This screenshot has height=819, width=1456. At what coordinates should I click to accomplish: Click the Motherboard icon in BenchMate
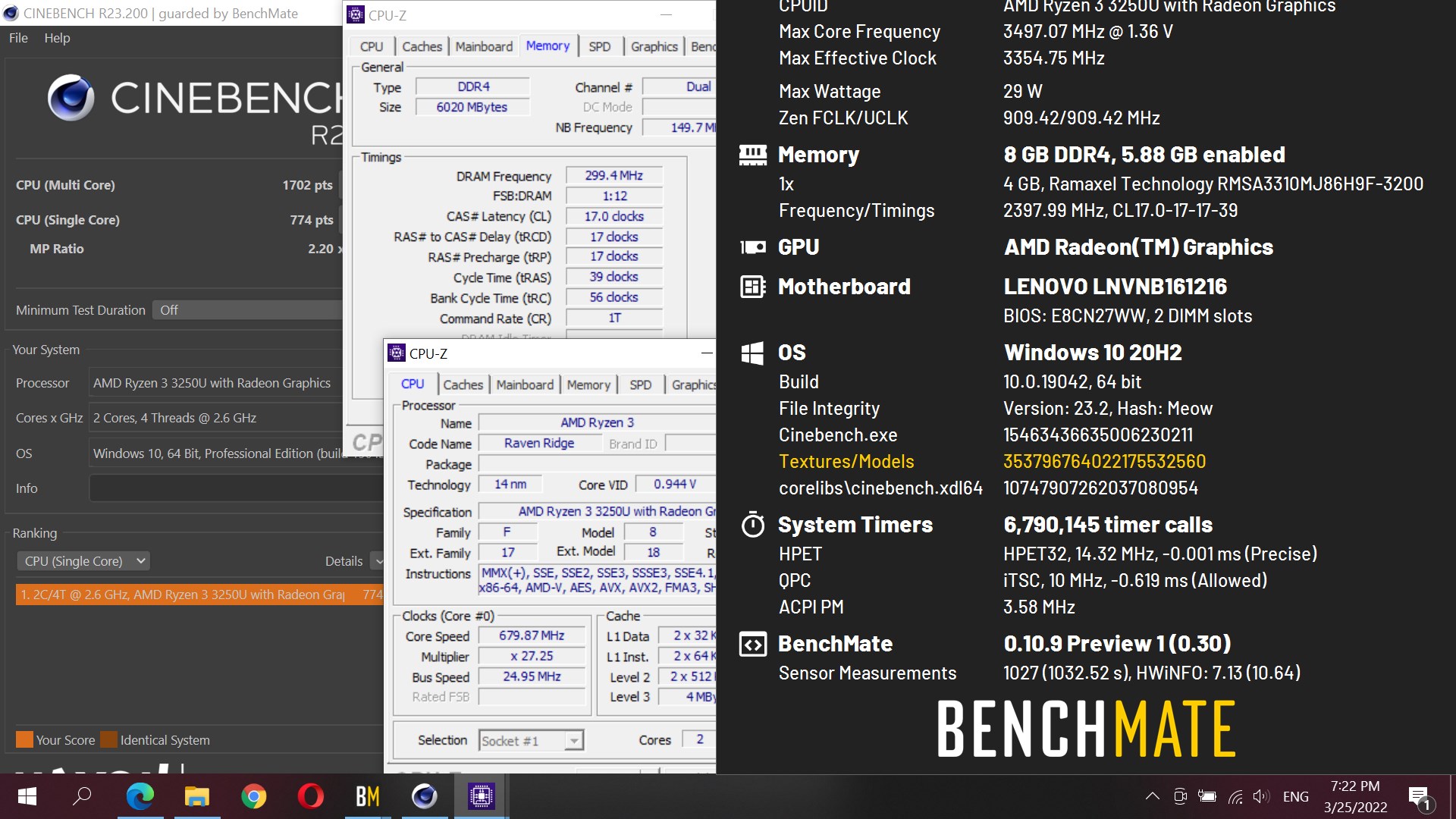tap(752, 287)
